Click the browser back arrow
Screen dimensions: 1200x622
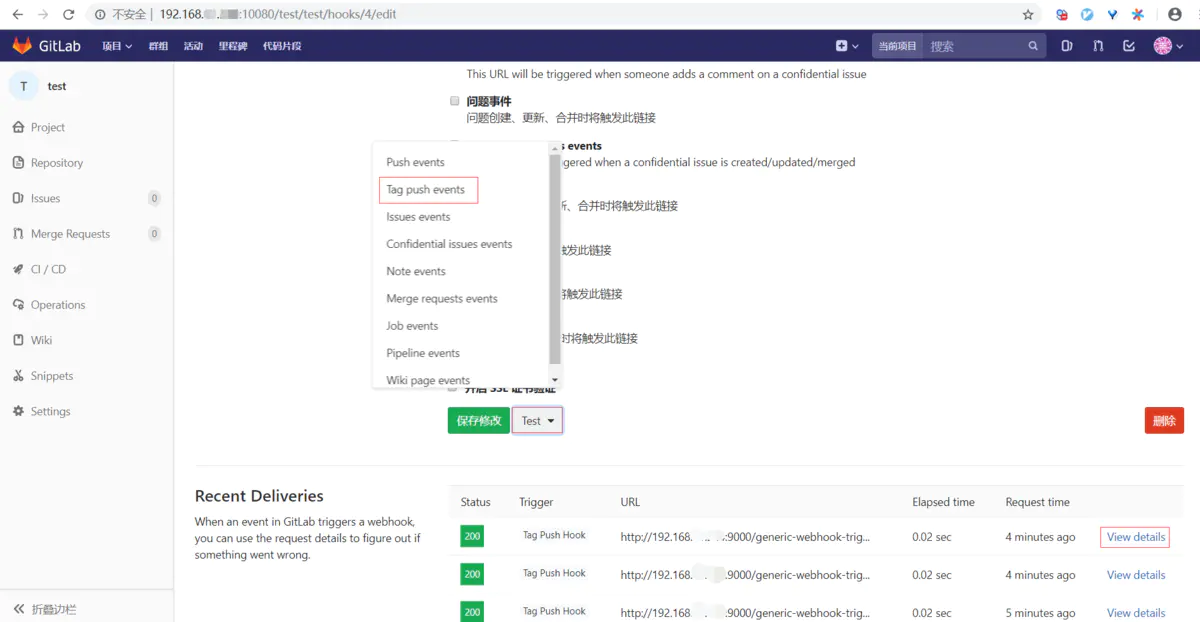17,15
